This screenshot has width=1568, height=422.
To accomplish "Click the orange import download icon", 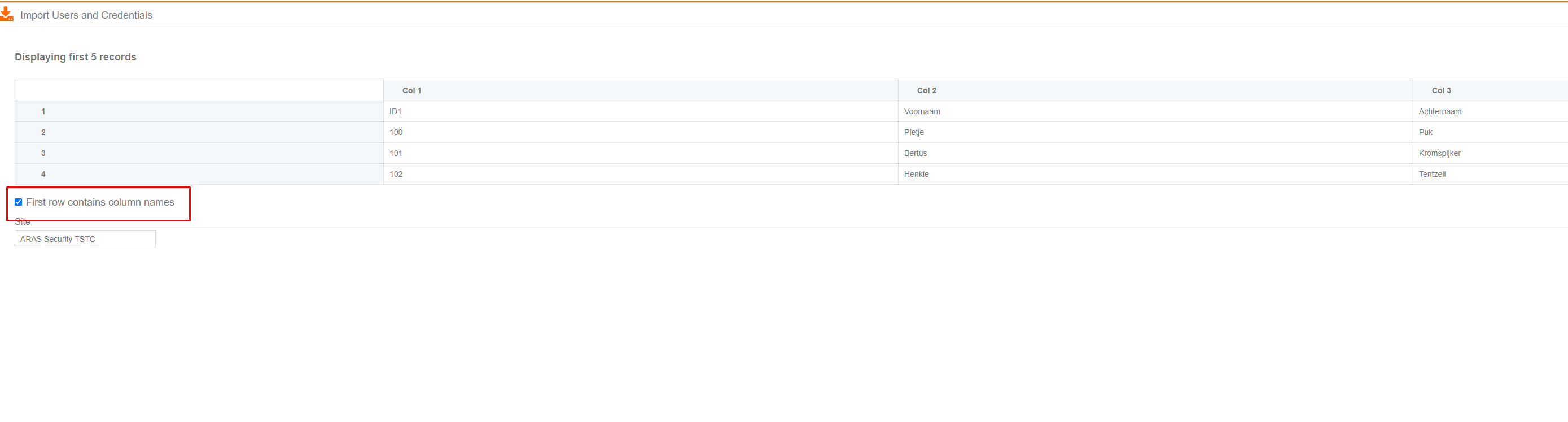I will [x=7, y=14].
